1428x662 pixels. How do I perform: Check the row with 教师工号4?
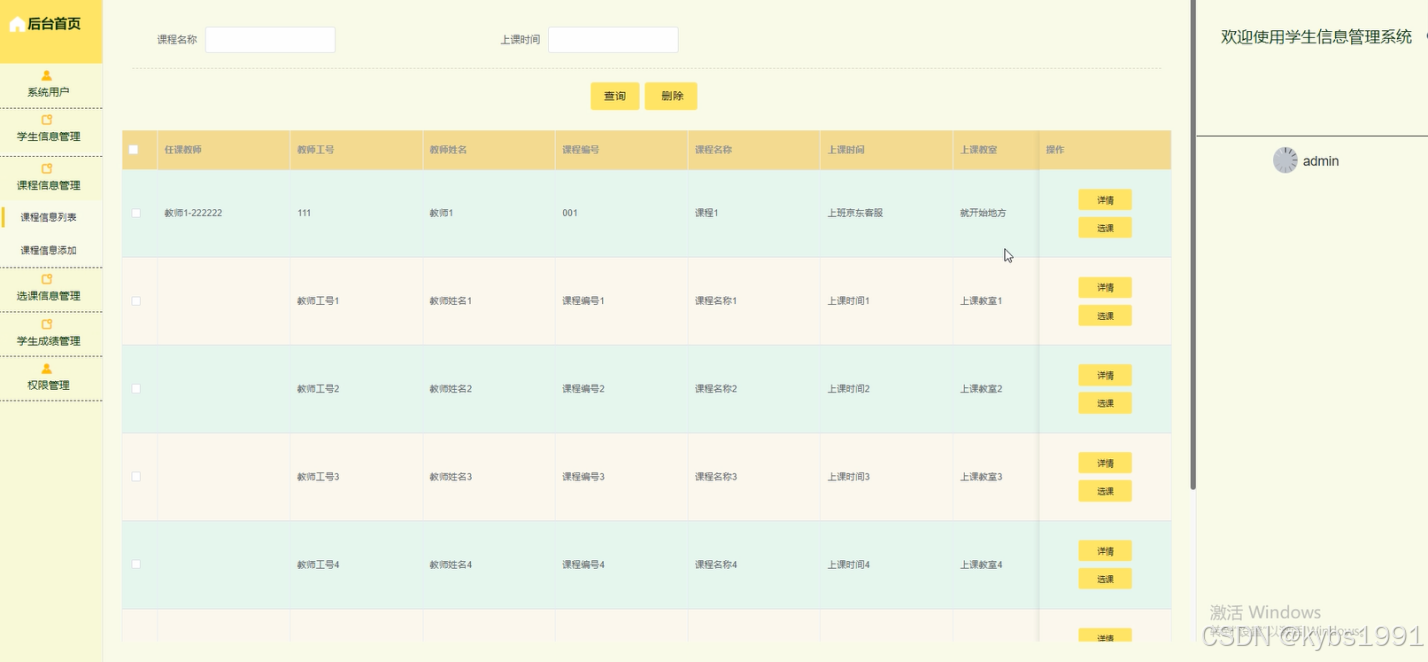click(136, 564)
